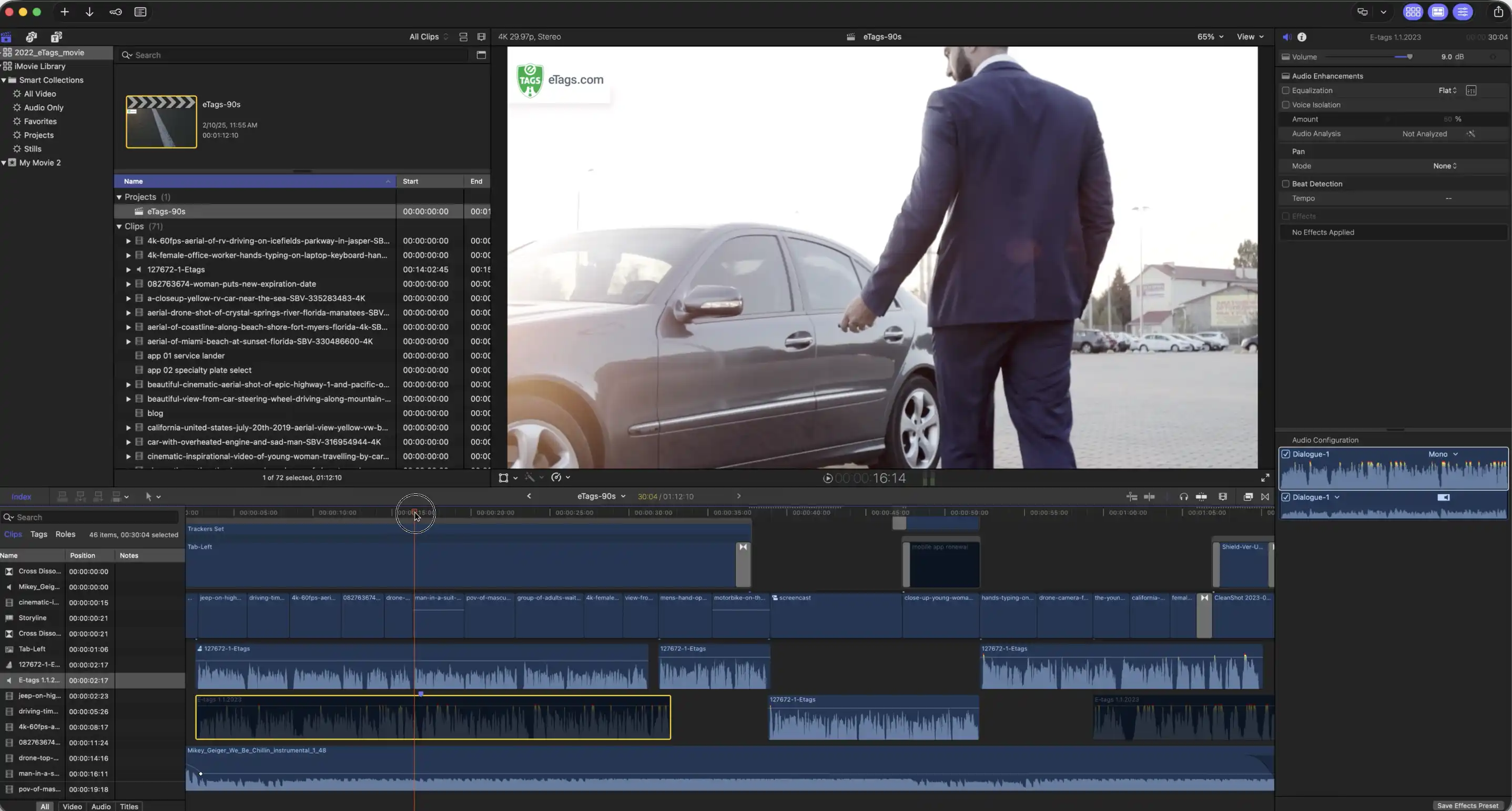Select the eTags-90s project thumbnail
Screen dimensions: 1512x811
click(x=161, y=122)
